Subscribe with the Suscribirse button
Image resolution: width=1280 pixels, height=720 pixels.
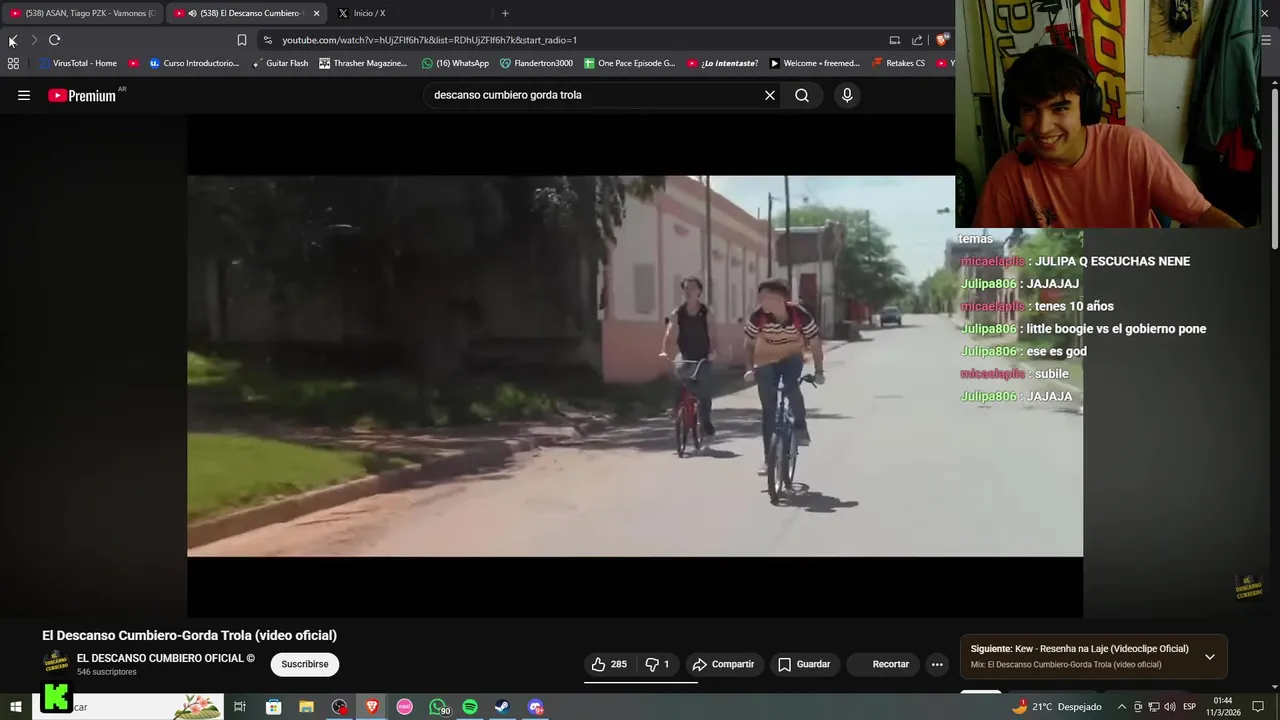point(304,664)
